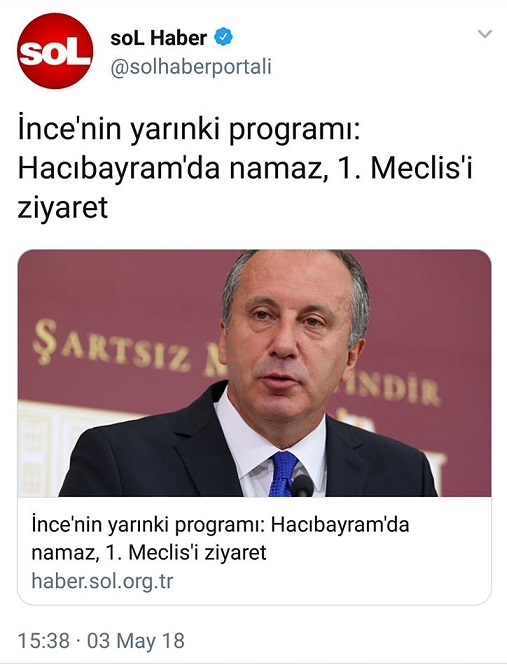Follow the haber.sol.org.tr domain link
This screenshot has width=507, height=665.
click(102, 581)
